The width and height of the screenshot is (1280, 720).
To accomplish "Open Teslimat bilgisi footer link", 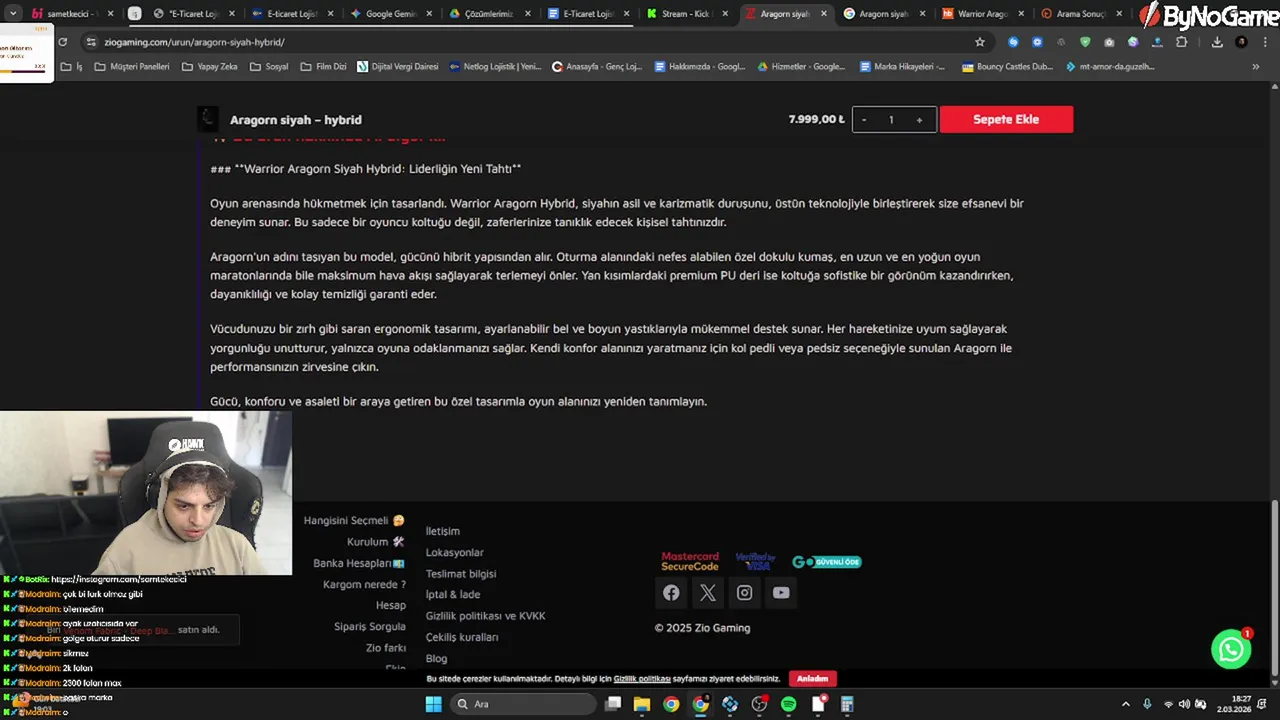I will (461, 574).
